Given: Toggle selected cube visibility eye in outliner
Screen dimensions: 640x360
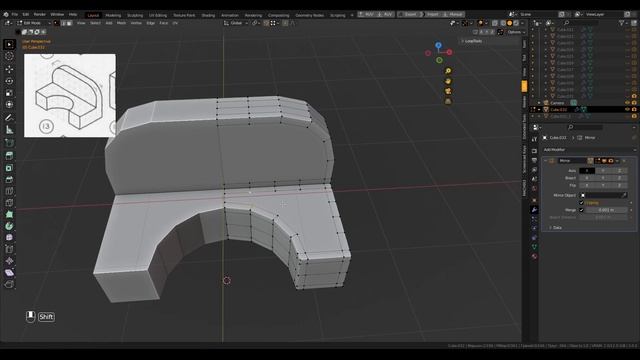Looking at the screenshot, I should click(x=627, y=109).
